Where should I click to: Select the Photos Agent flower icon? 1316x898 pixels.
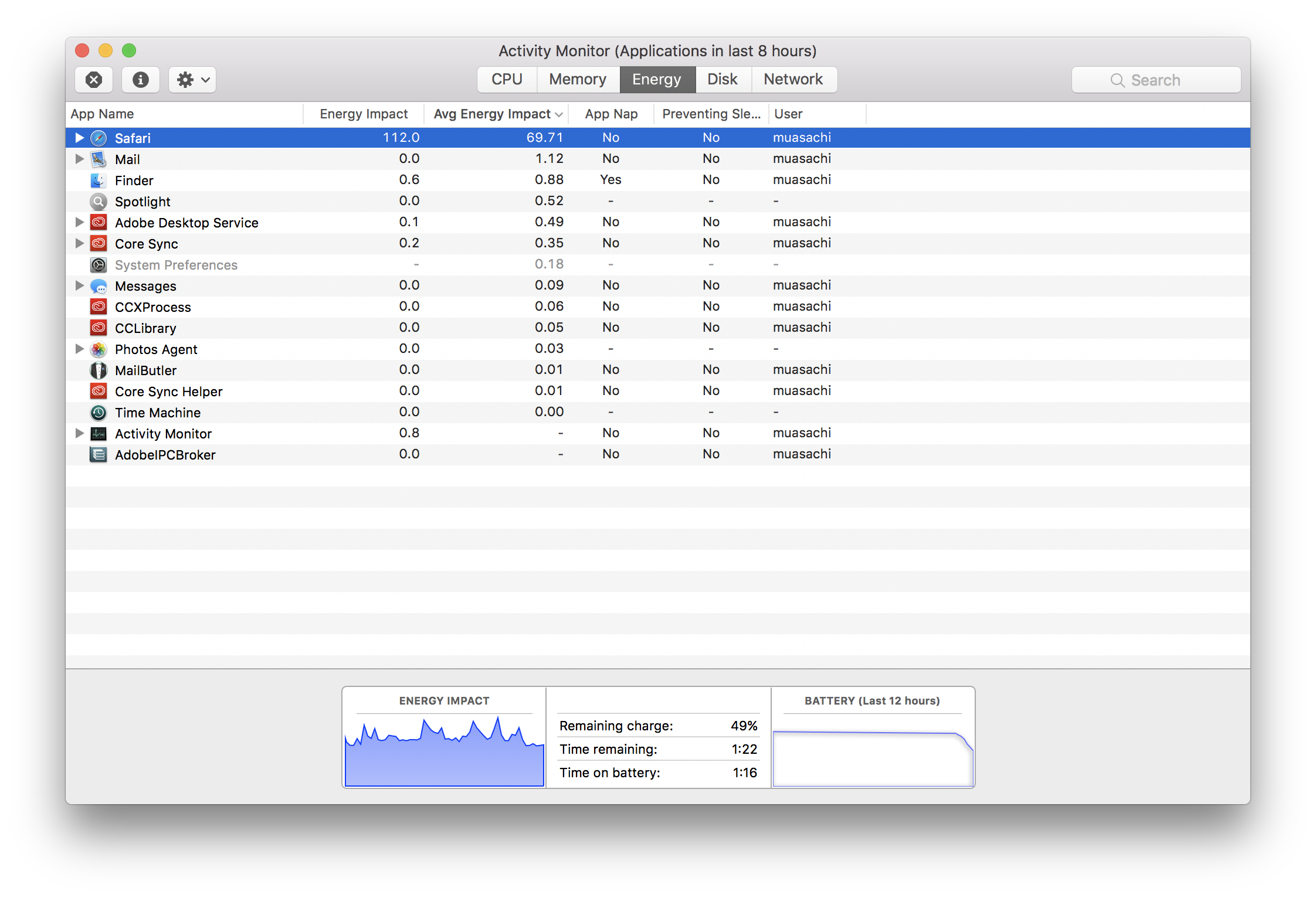coord(99,349)
